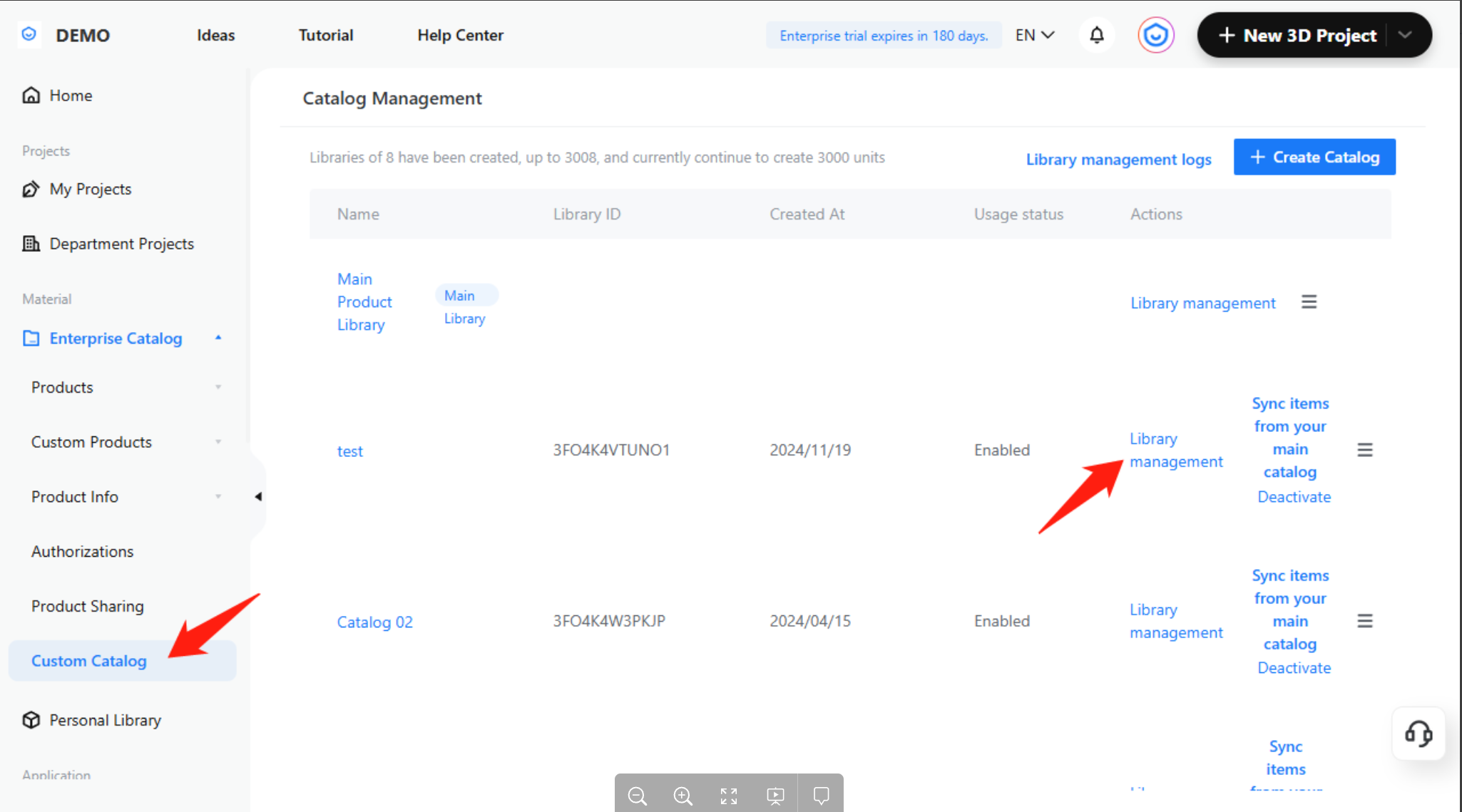Open hamburger menu for test catalog row

1364,450
